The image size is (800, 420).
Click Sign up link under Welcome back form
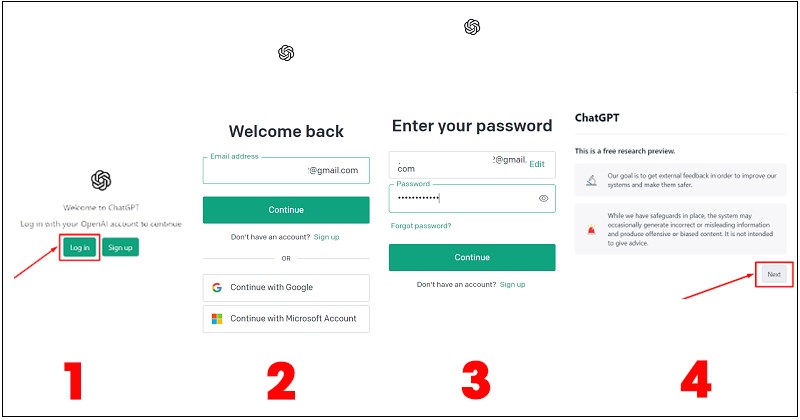tap(327, 237)
